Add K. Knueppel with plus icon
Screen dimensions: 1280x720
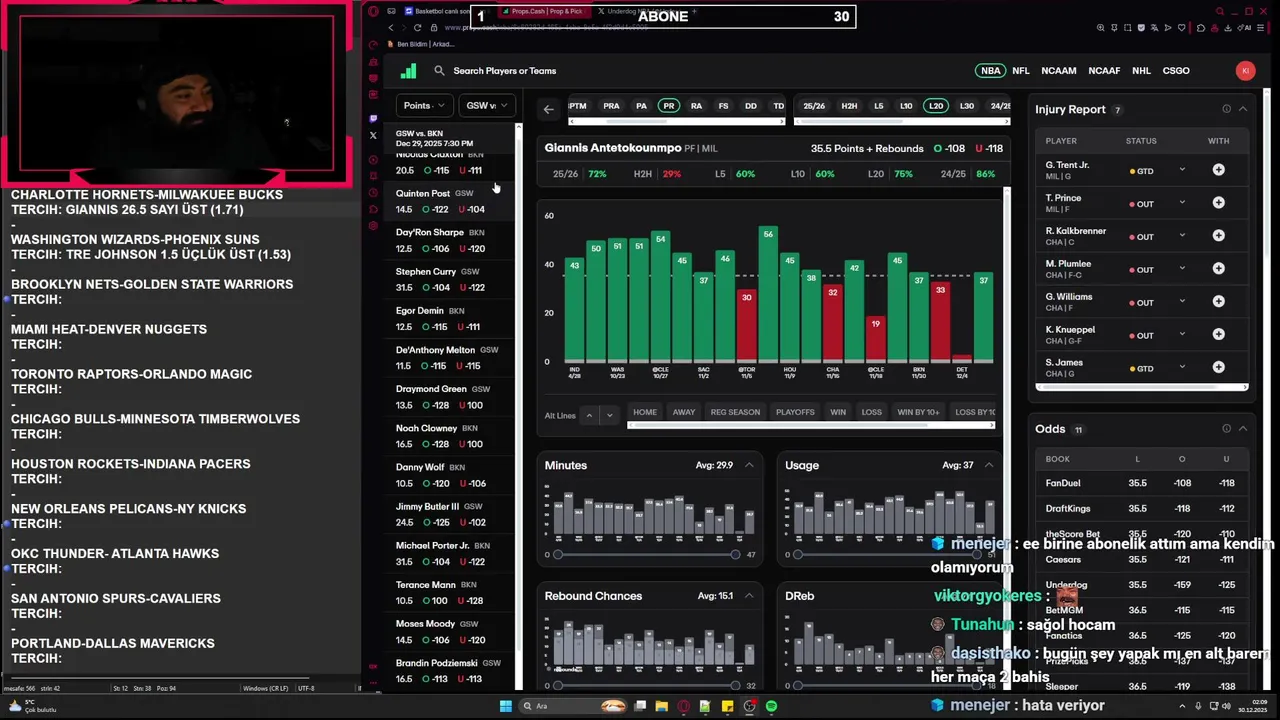pos(1218,335)
